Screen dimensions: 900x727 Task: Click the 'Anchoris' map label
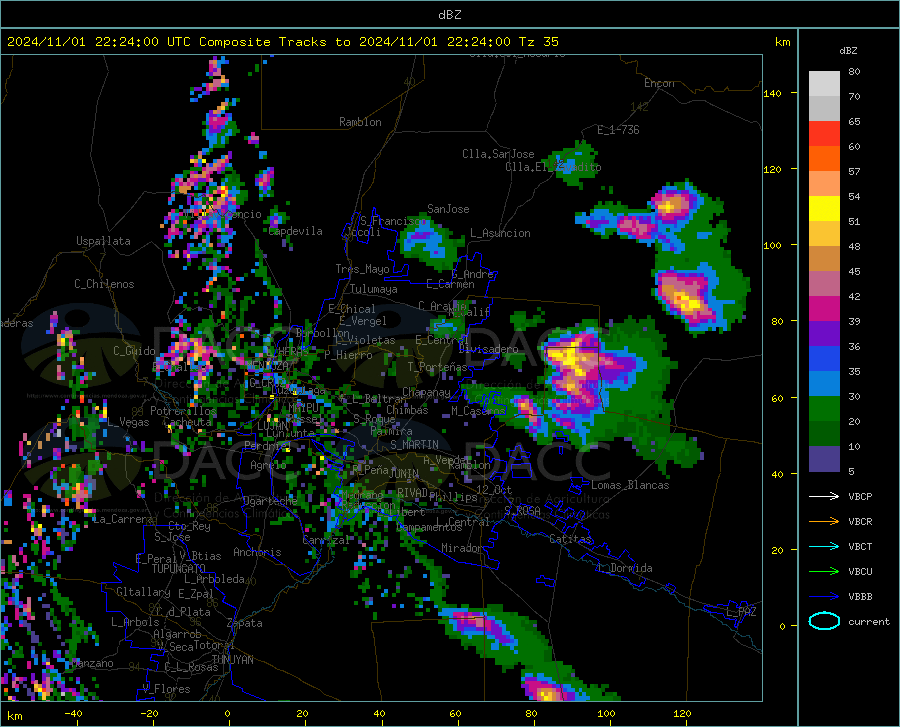pyautogui.click(x=257, y=552)
